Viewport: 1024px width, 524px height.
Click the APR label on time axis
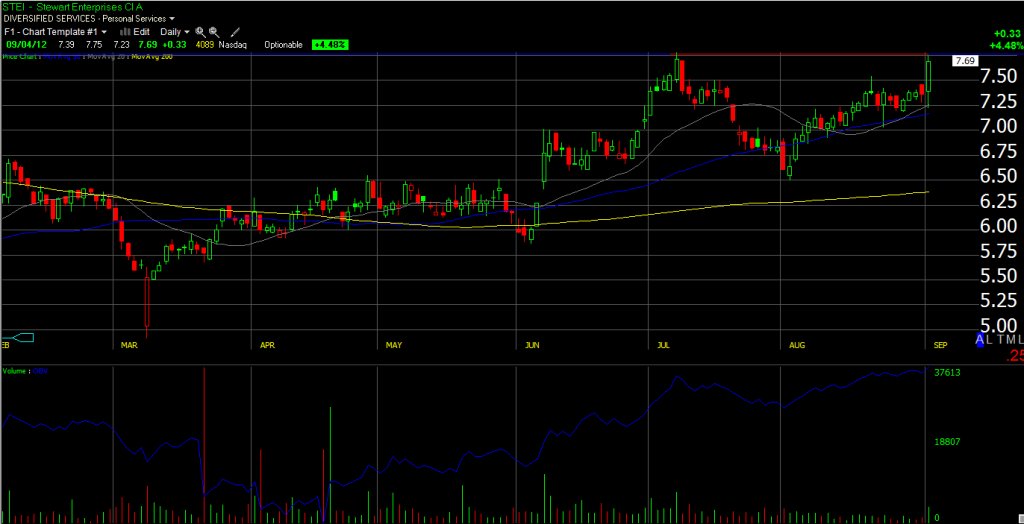(x=266, y=344)
